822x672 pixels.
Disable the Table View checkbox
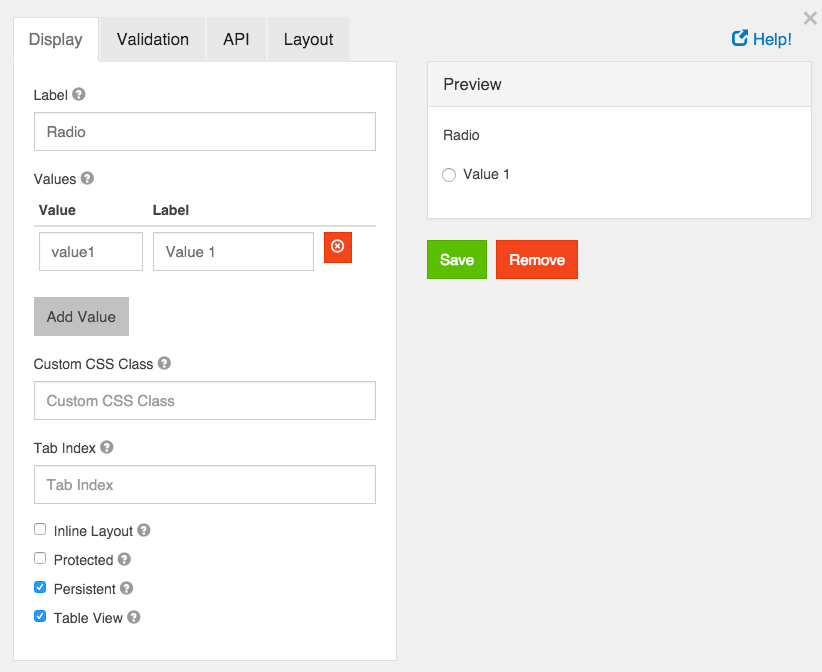pyautogui.click(x=40, y=617)
